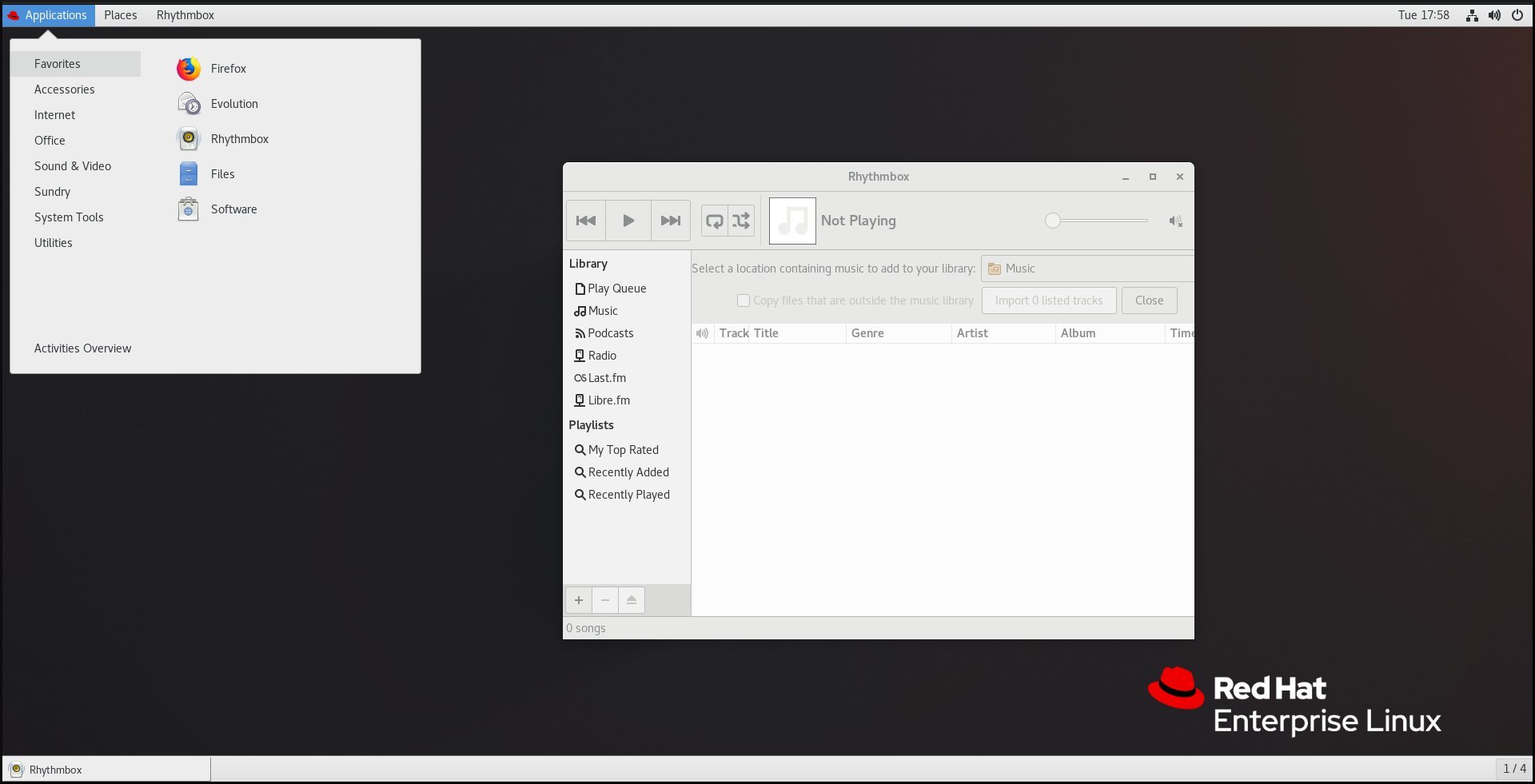The image size is (1535, 784).
Task: Close the Rhythmbox window
Action: pyautogui.click(x=1180, y=177)
